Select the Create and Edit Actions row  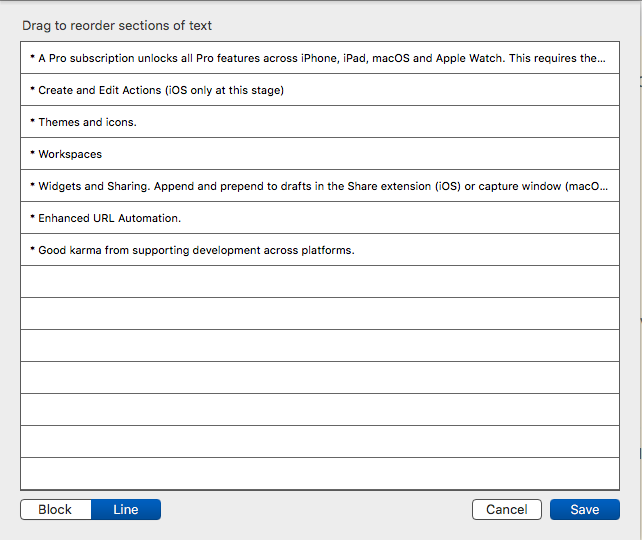[x=320, y=90]
